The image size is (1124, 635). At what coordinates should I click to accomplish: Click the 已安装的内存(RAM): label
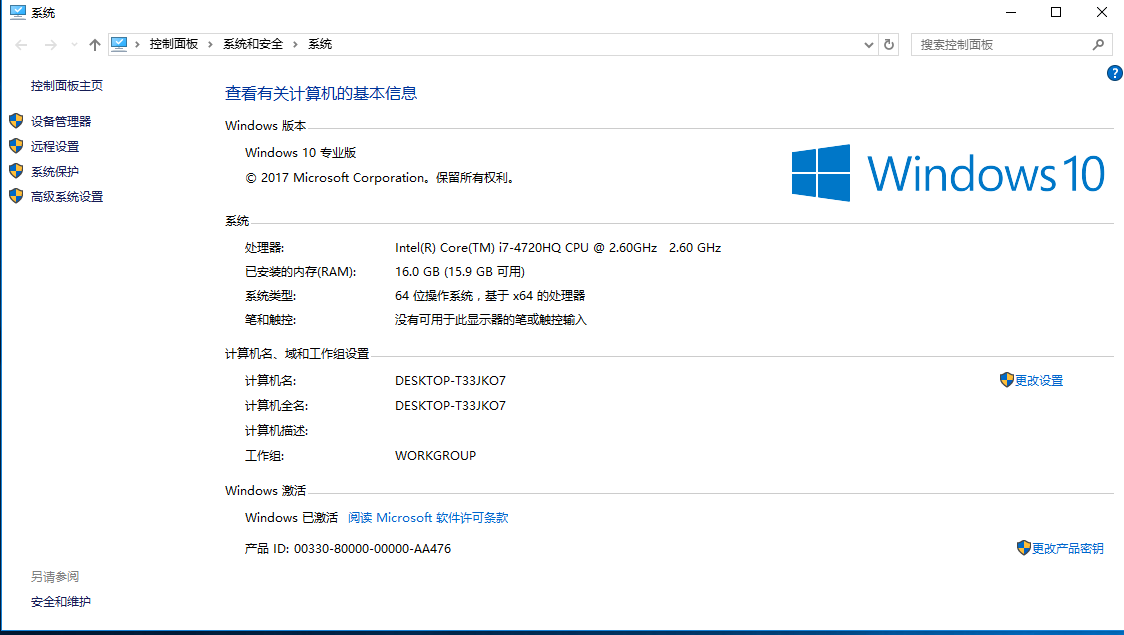[300, 272]
